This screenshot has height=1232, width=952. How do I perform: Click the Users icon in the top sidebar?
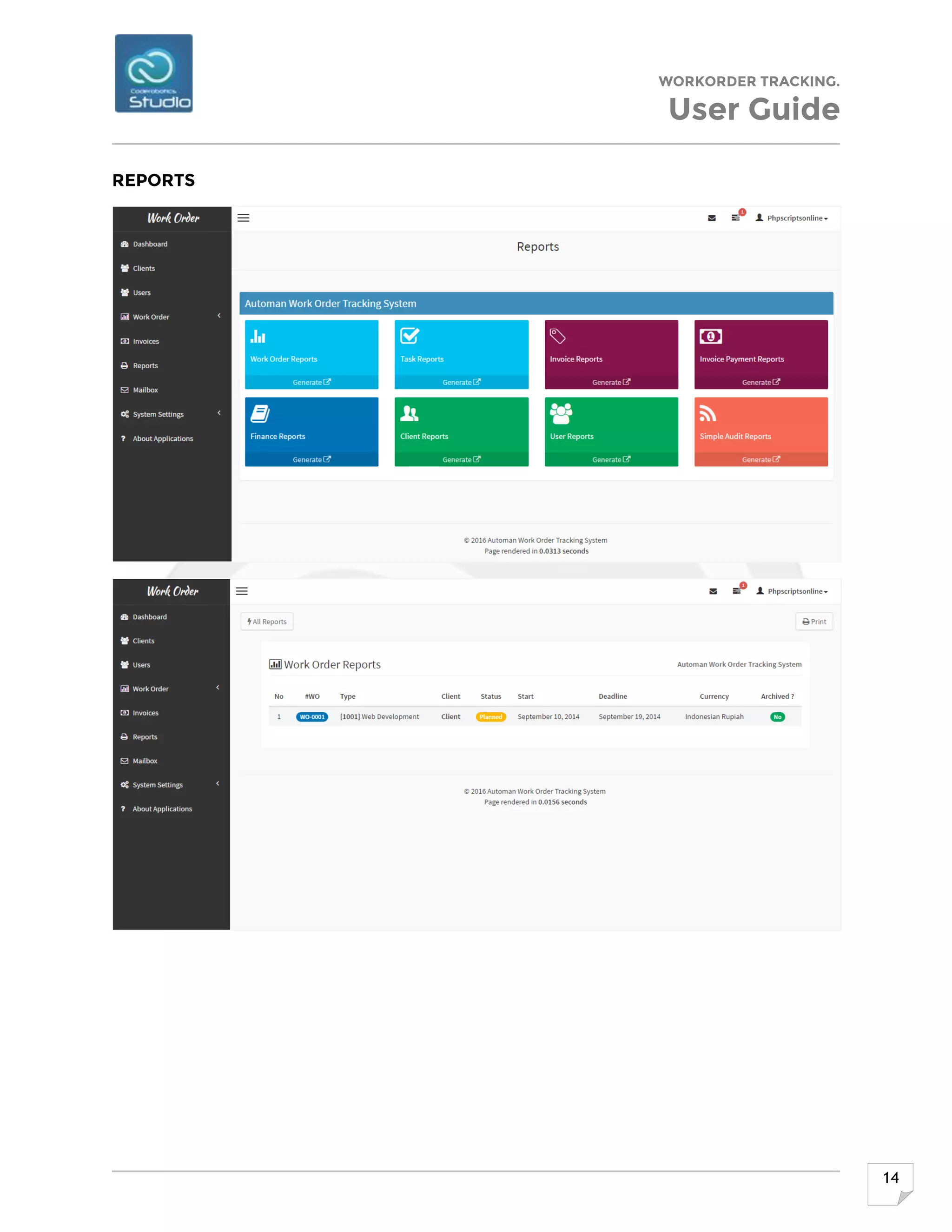click(x=125, y=293)
